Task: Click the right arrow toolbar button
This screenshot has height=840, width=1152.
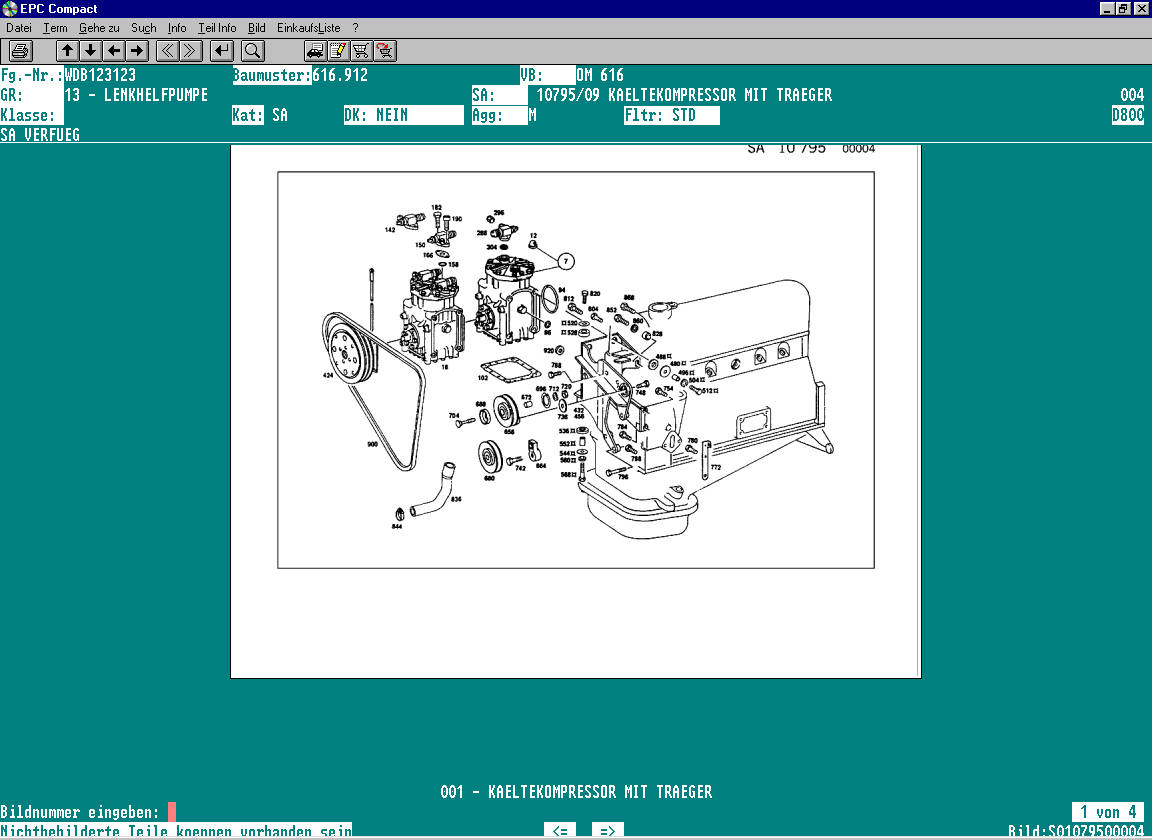Action: click(x=137, y=50)
